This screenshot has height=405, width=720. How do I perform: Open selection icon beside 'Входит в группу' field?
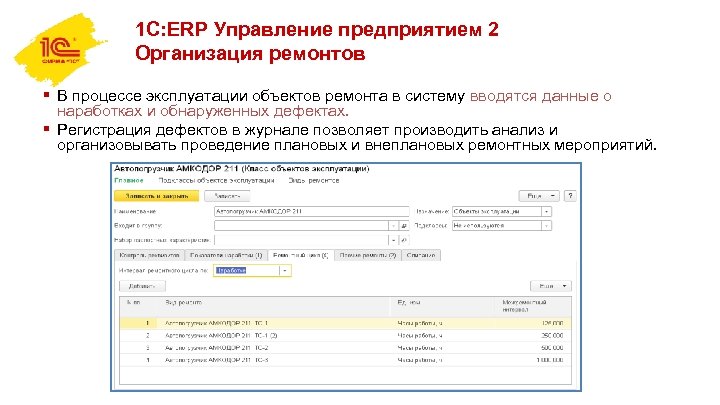tap(404, 225)
